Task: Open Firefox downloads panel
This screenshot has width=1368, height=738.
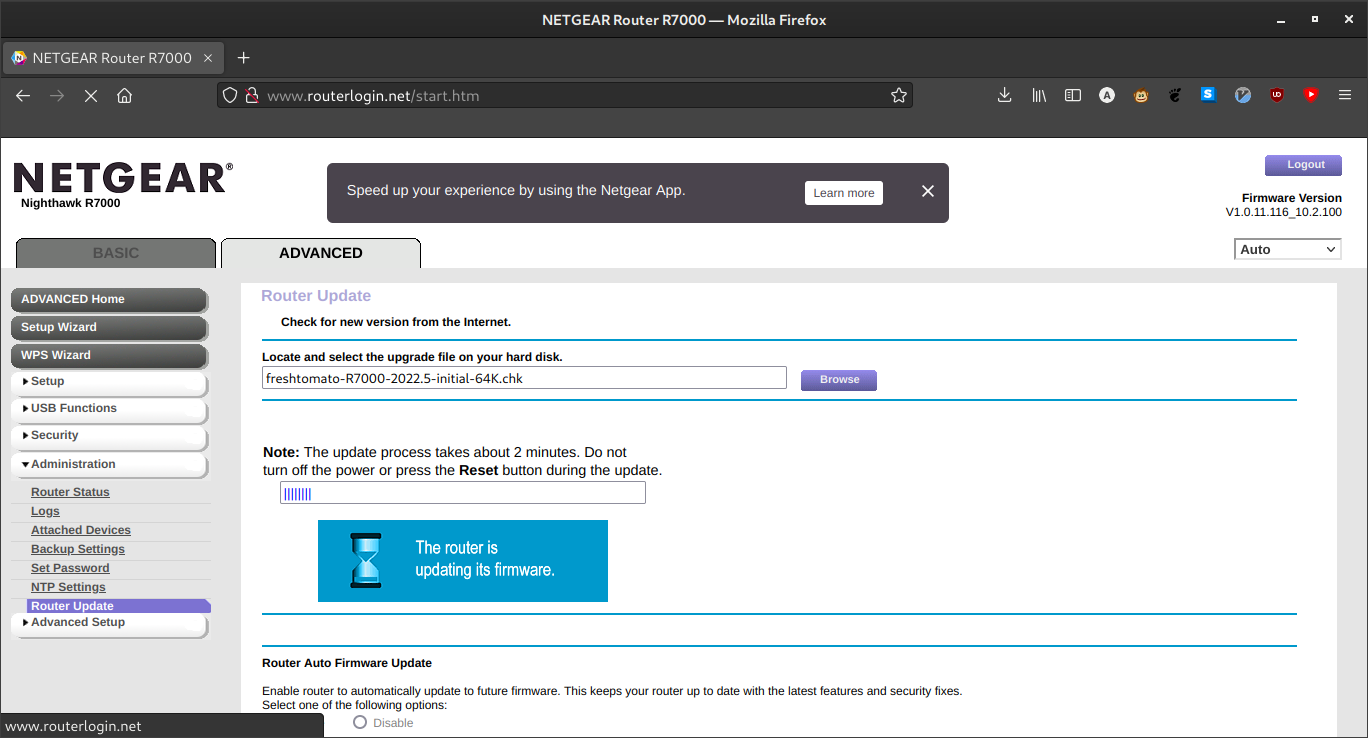Action: point(1005,95)
